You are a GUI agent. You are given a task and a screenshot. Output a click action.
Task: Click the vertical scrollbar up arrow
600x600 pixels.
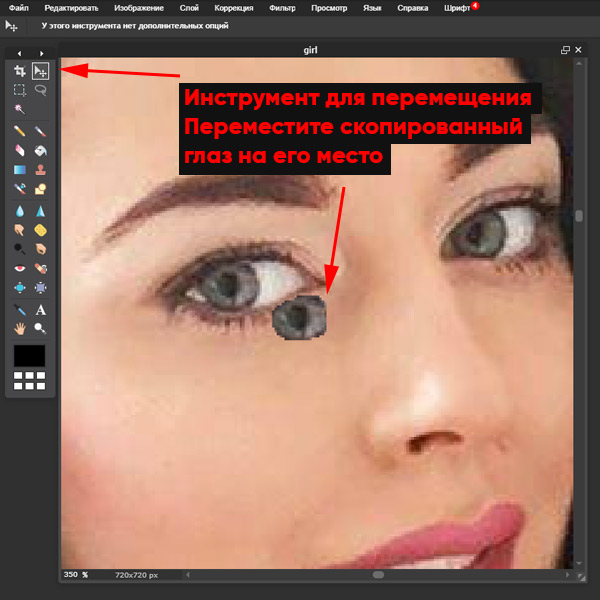pyautogui.click(x=579, y=63)
